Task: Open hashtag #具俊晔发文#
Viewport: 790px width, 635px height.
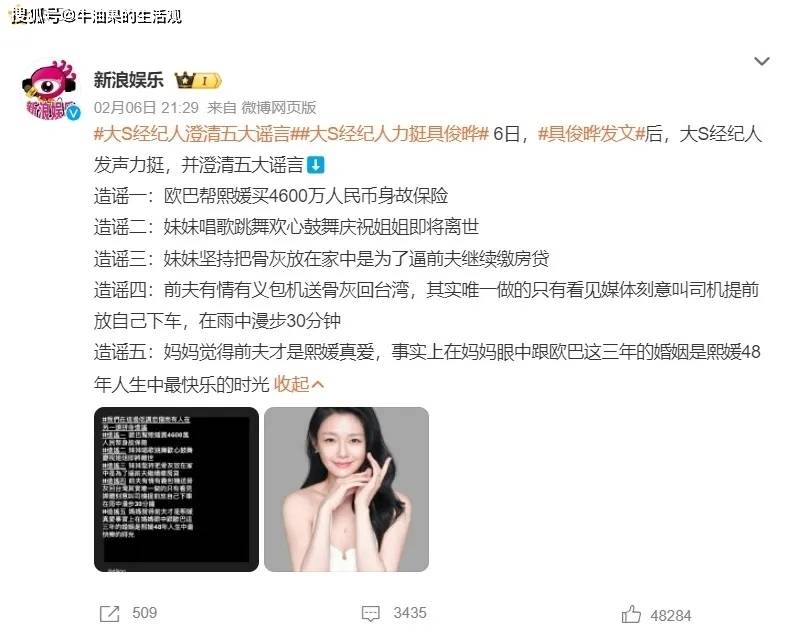Action: point(591,134)
